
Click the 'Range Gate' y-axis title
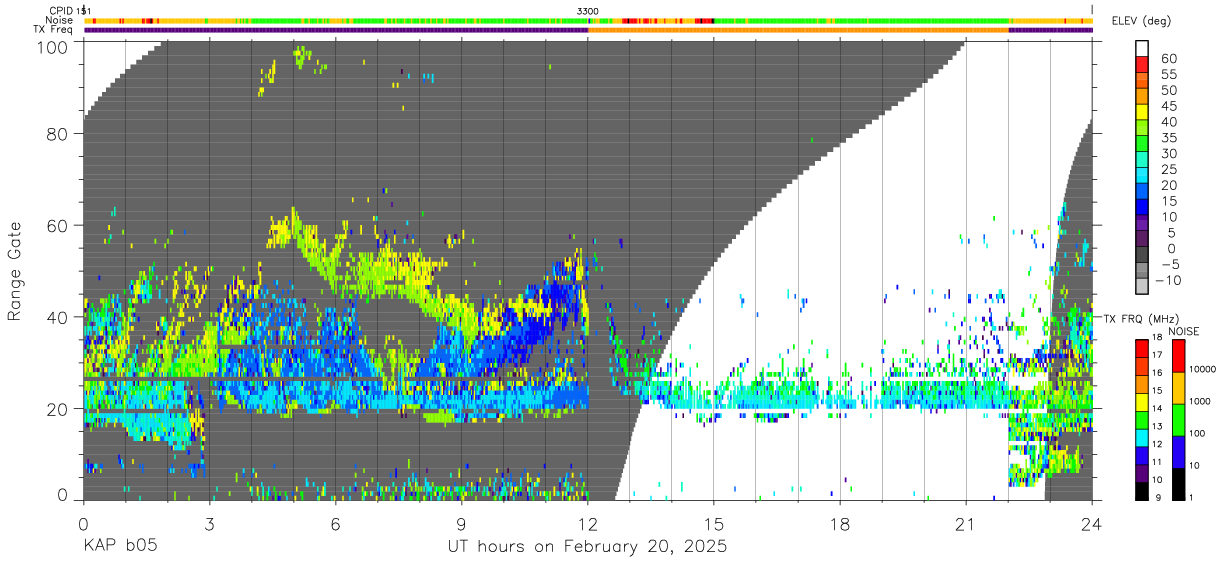(x=16, y=271)
